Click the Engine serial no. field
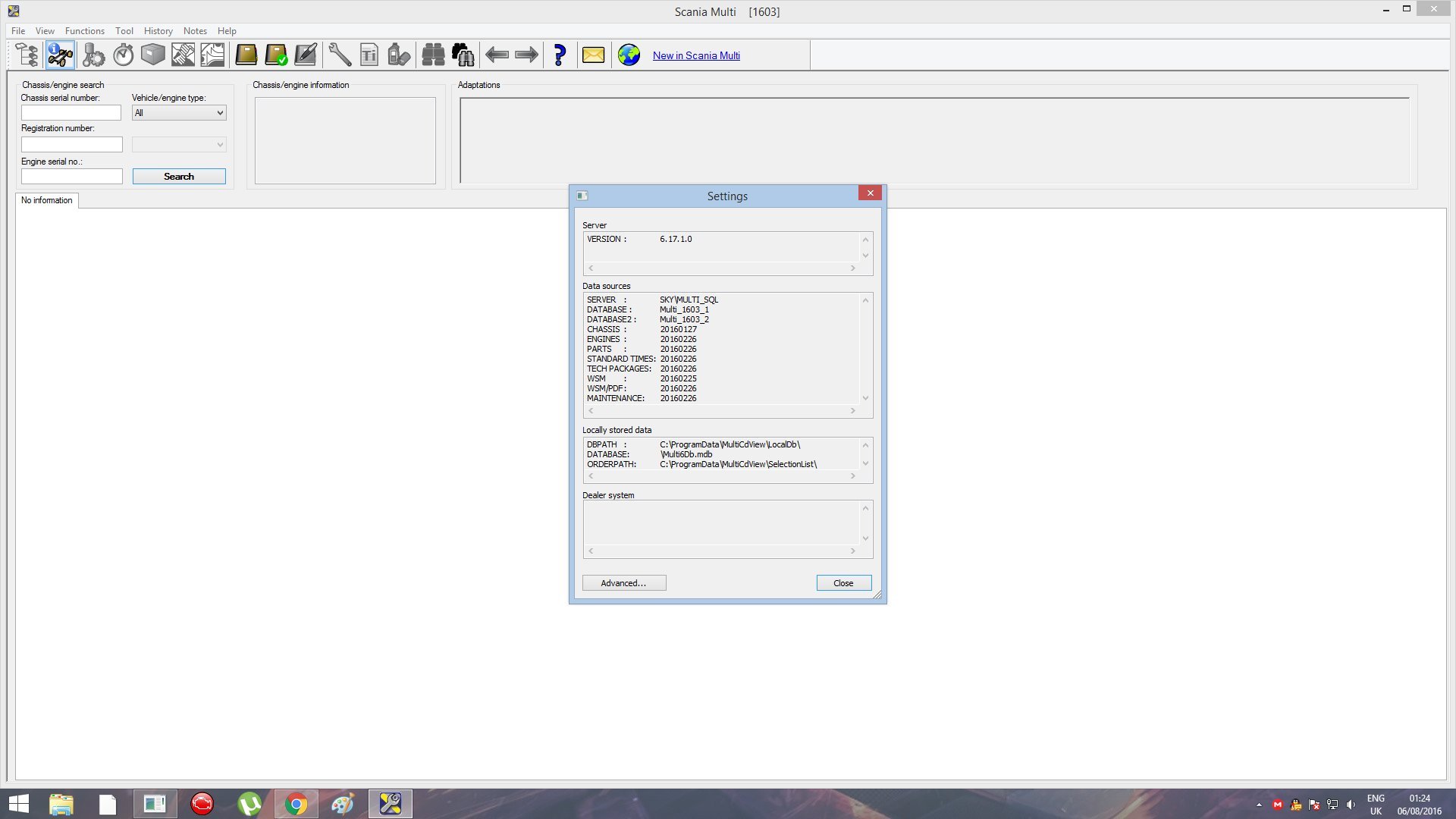 71,177
